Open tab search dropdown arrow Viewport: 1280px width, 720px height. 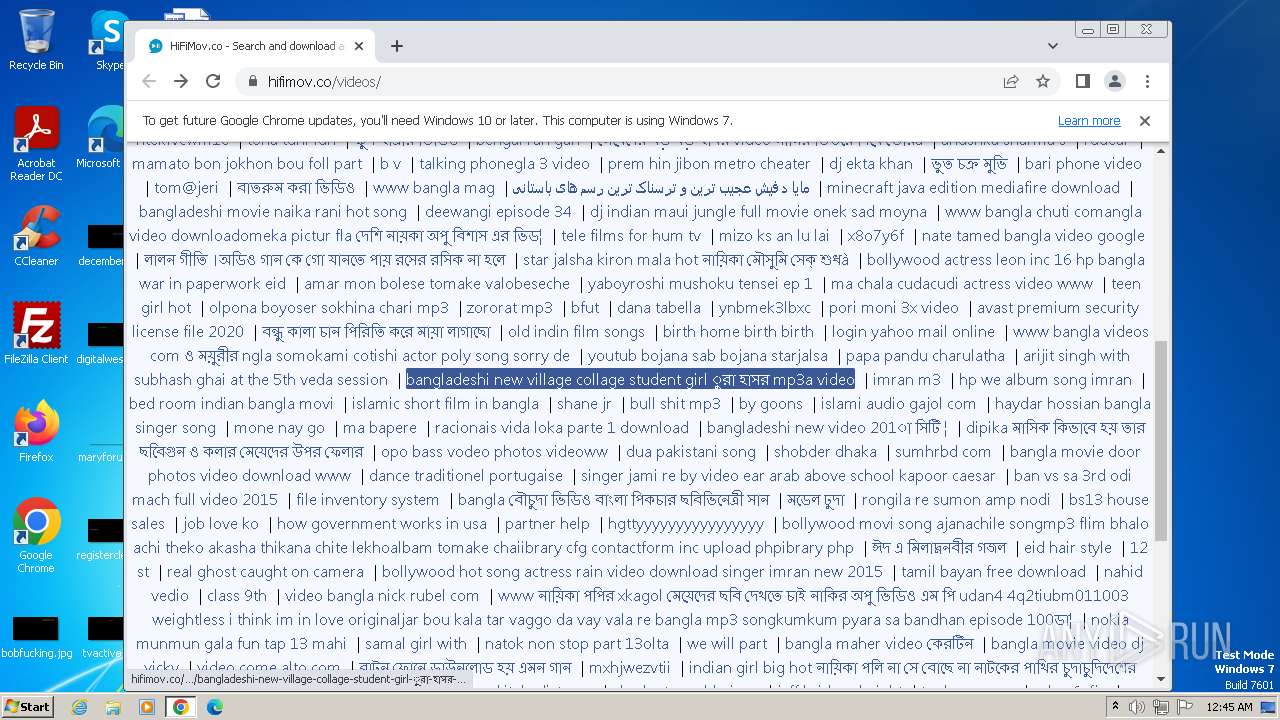[1053, 46]
